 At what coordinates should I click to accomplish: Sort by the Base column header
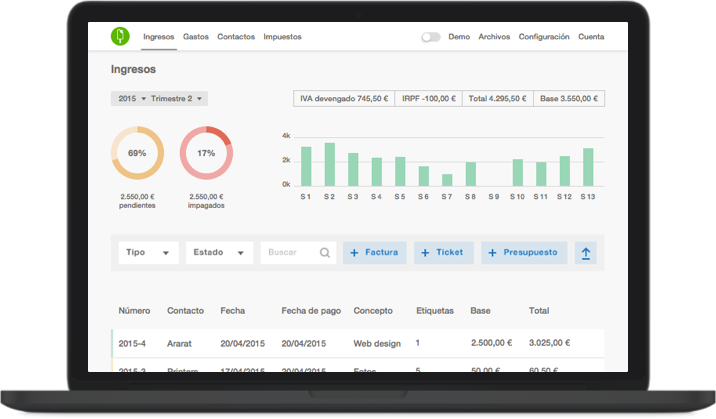pyautogui.click(x=480, y=311)
